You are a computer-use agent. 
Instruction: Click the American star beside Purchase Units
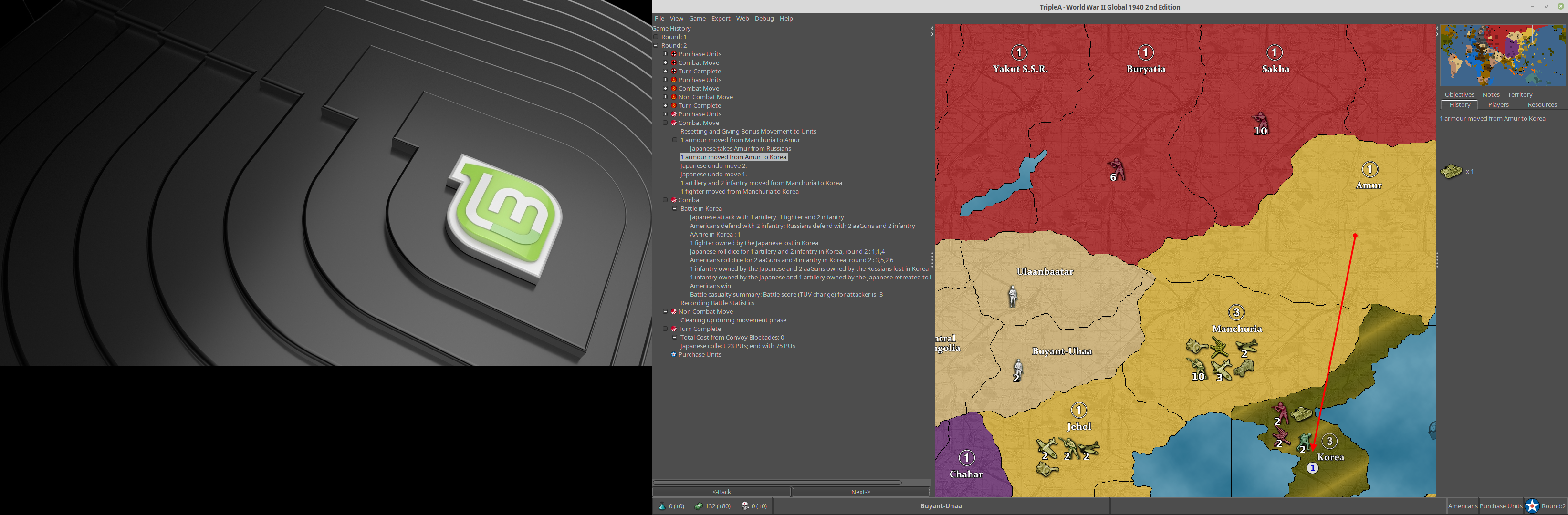coord(674,354)
